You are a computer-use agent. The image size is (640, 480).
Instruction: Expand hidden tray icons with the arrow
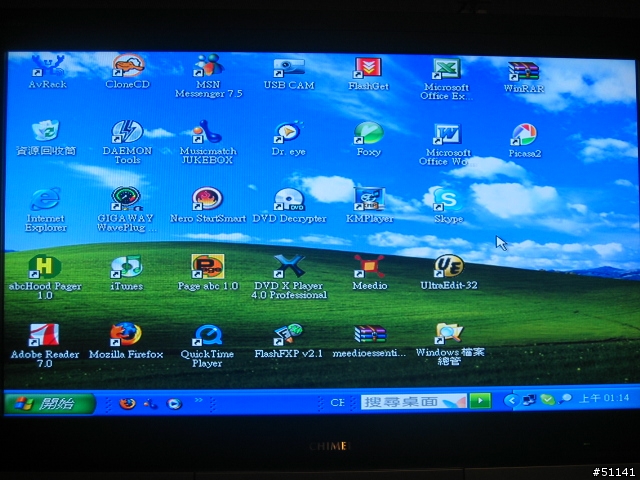click(x=511, y=400)
